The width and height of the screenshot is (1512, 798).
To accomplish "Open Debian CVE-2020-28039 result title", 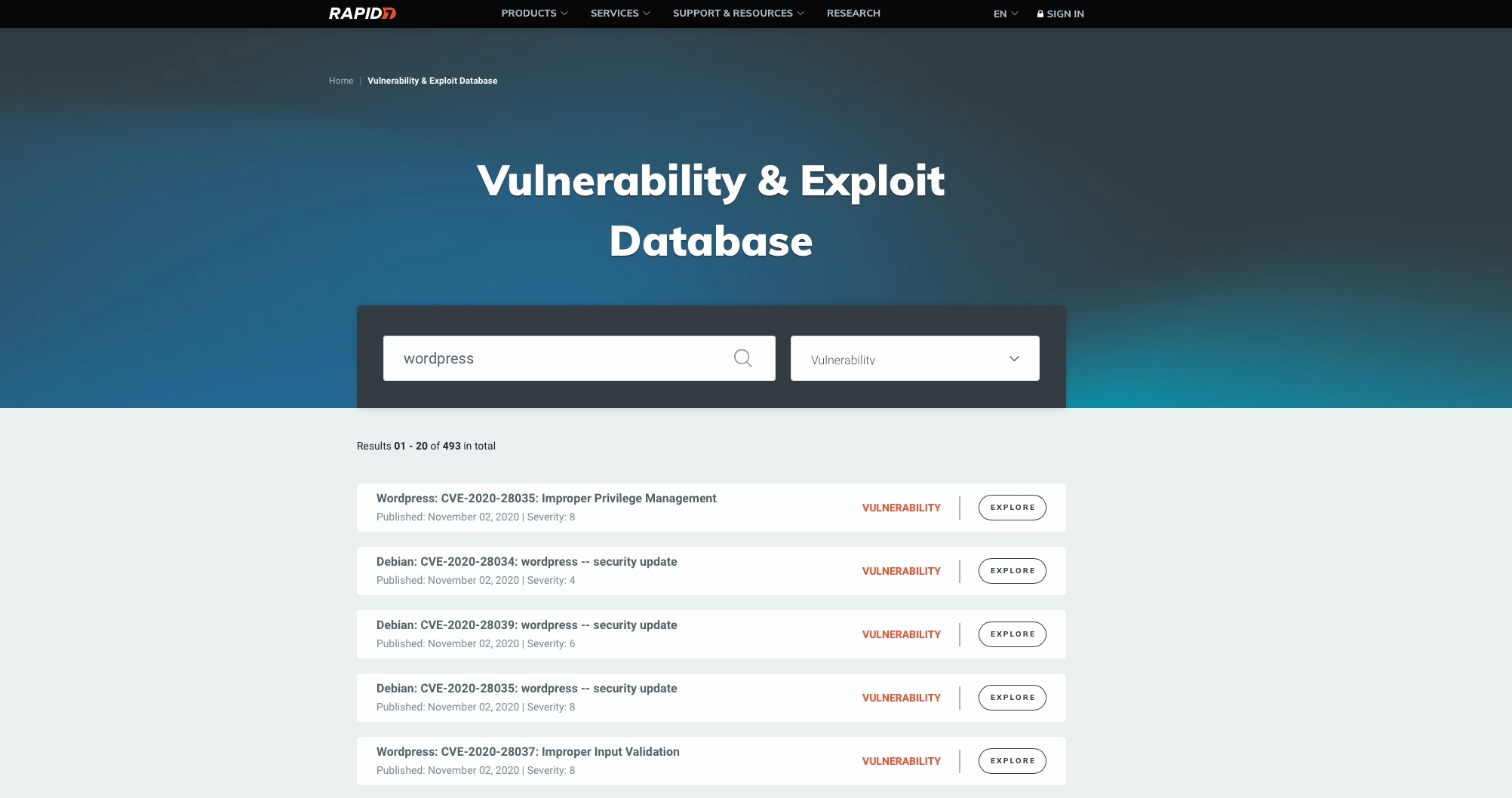I will point(527,625).
